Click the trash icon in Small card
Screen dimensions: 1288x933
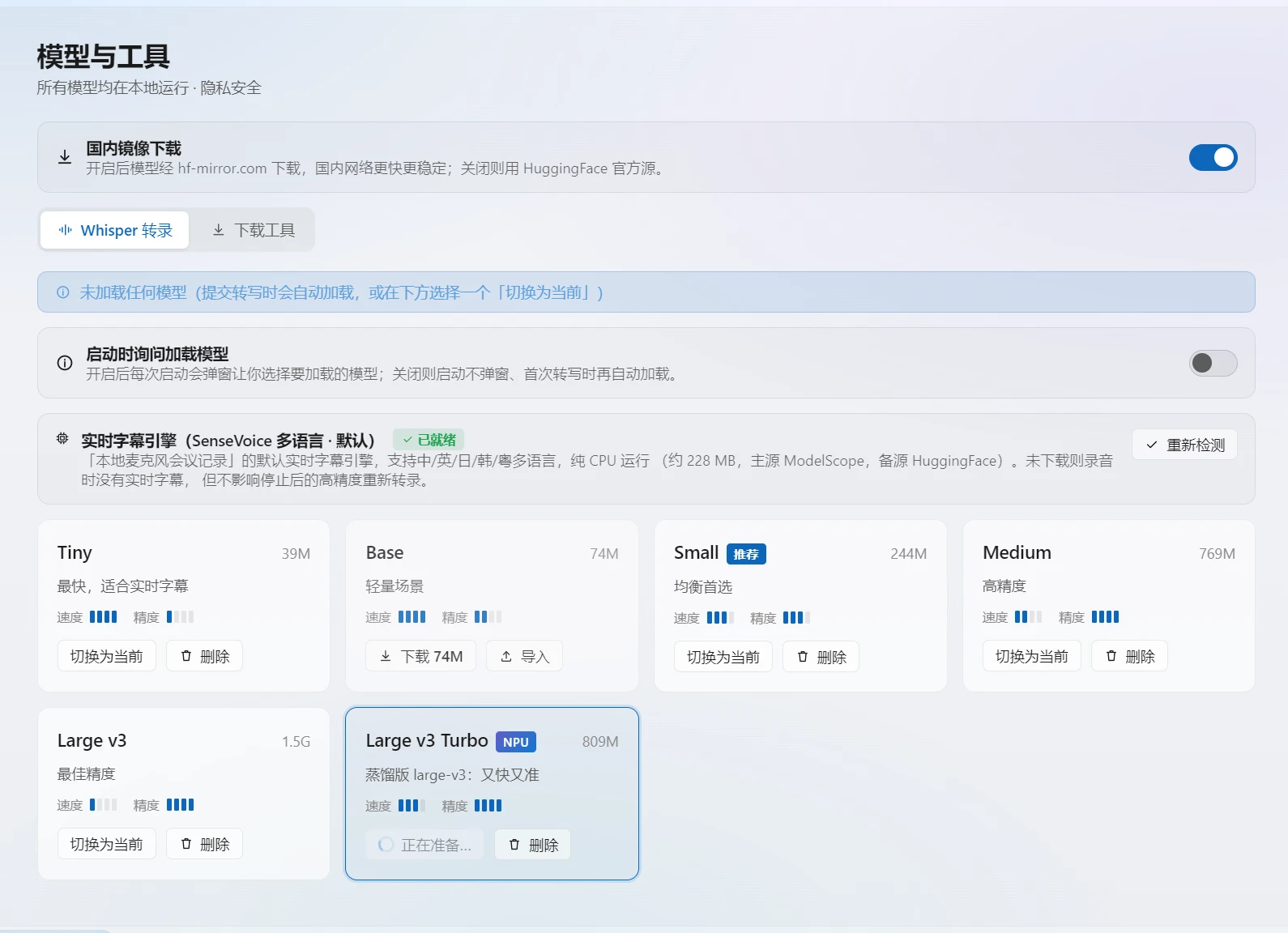(803, 657)
